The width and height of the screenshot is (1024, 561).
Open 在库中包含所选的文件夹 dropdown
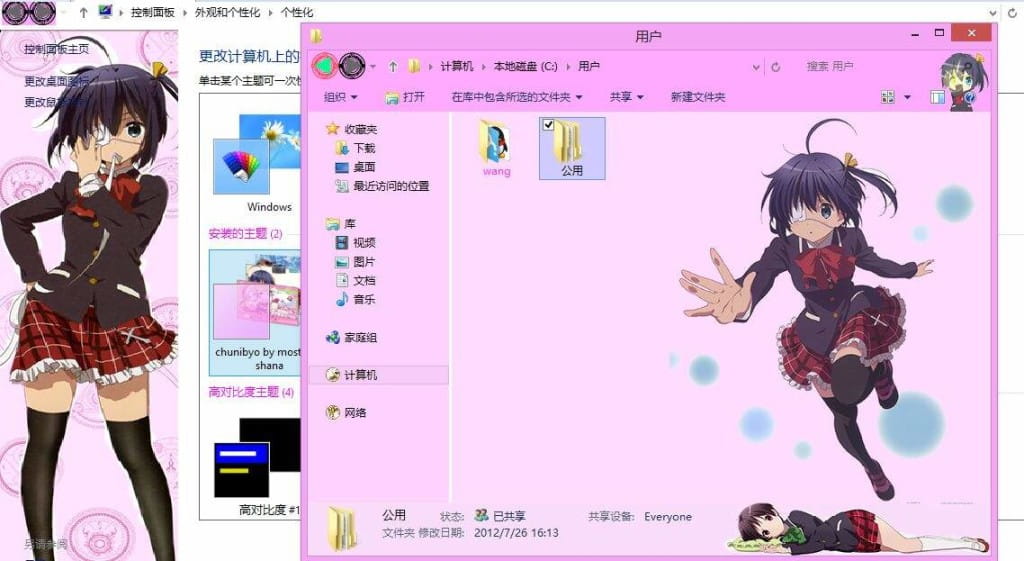(517, 97)
